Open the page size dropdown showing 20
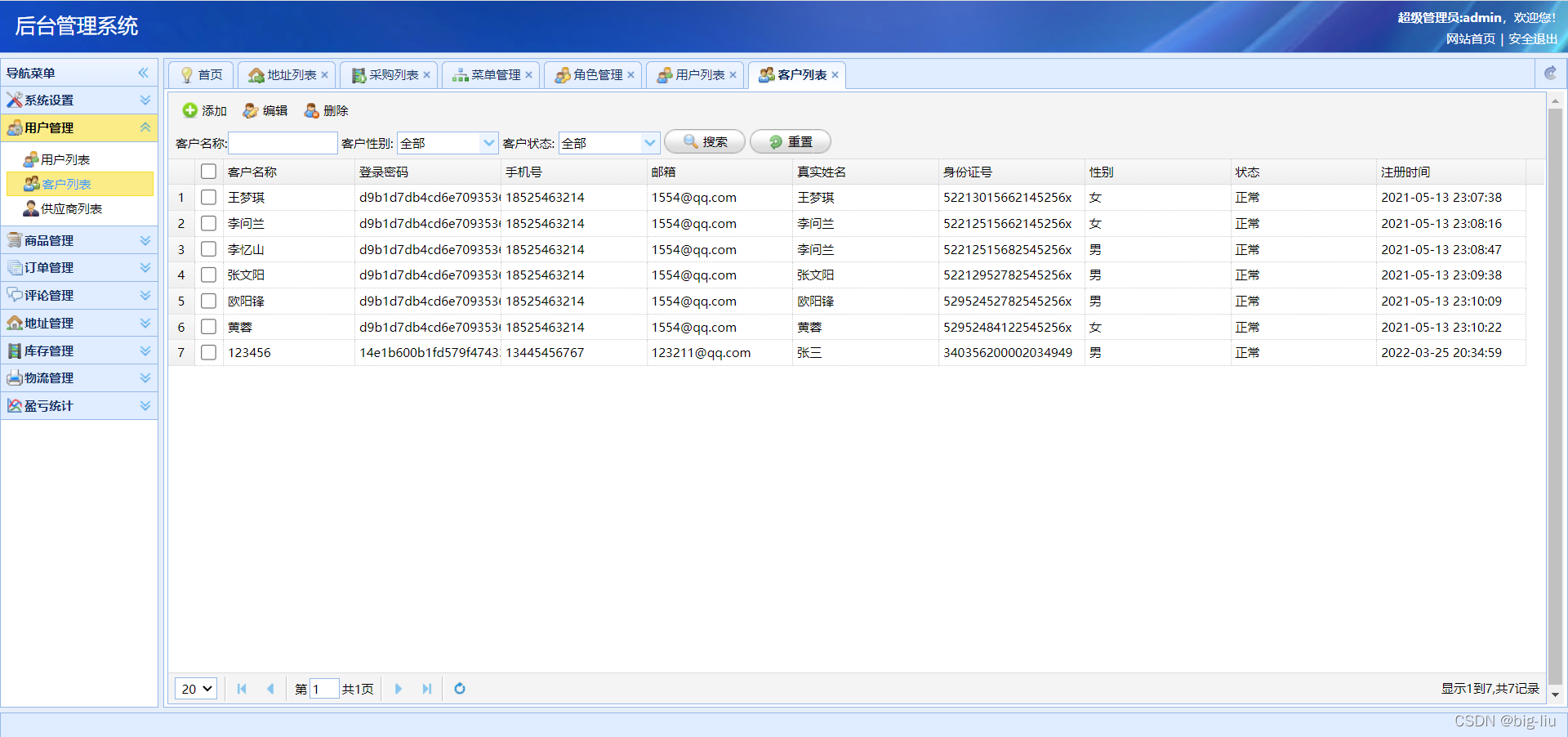Screen dimensions: 1568x737 196,689
